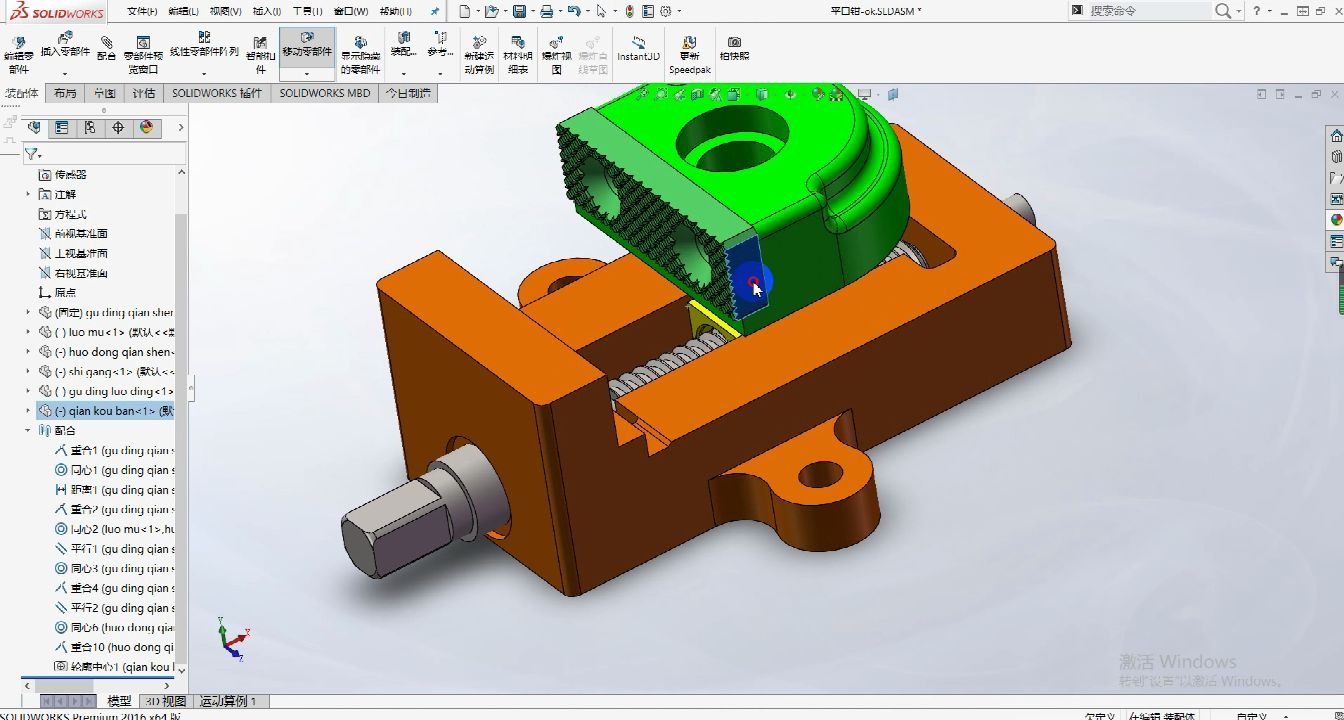This screenshot has width=1344, height=720.
Task: Expand the qian kou ban component node
Action: 27,410
